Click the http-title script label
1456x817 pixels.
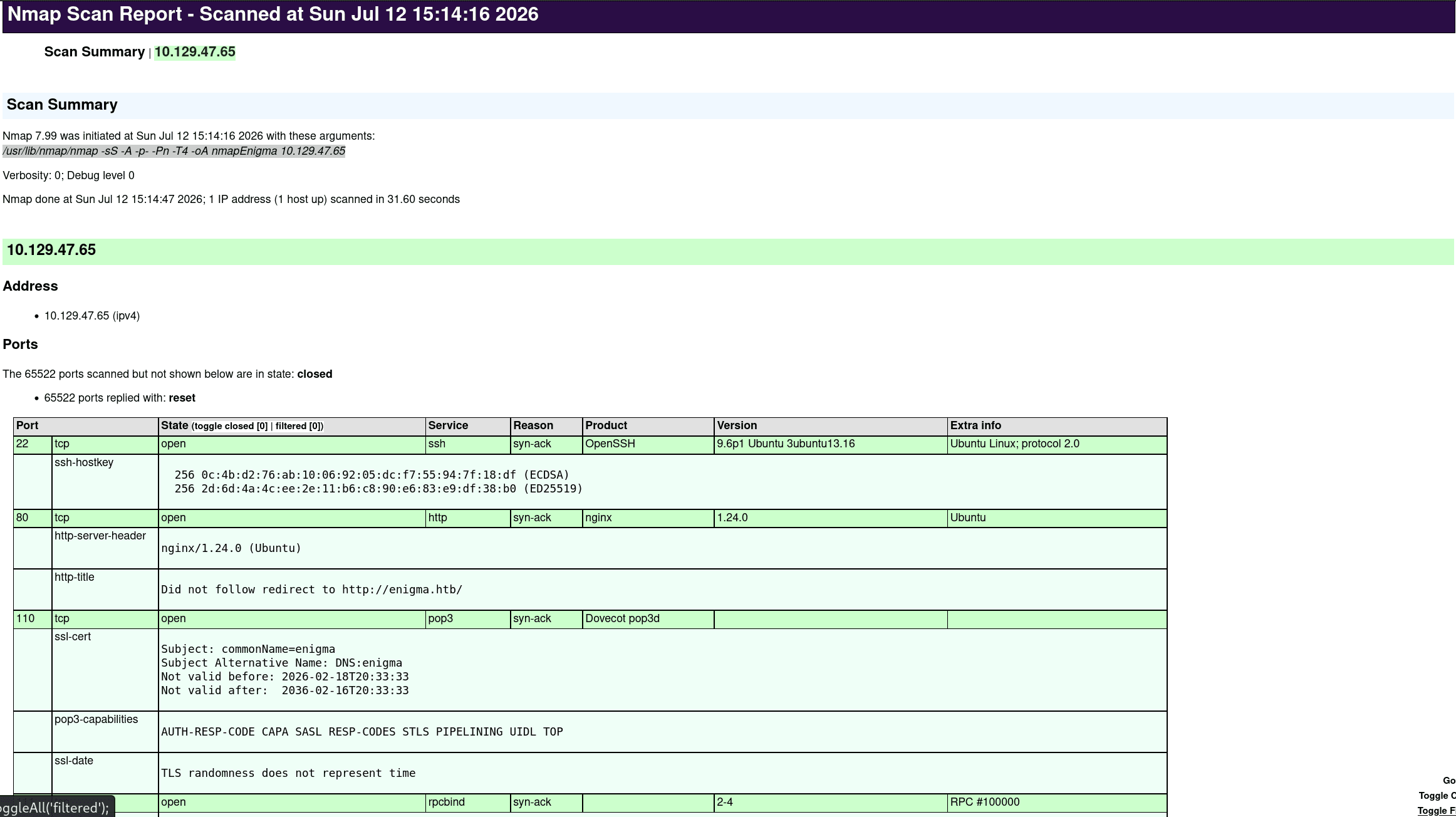pos(75,577)
